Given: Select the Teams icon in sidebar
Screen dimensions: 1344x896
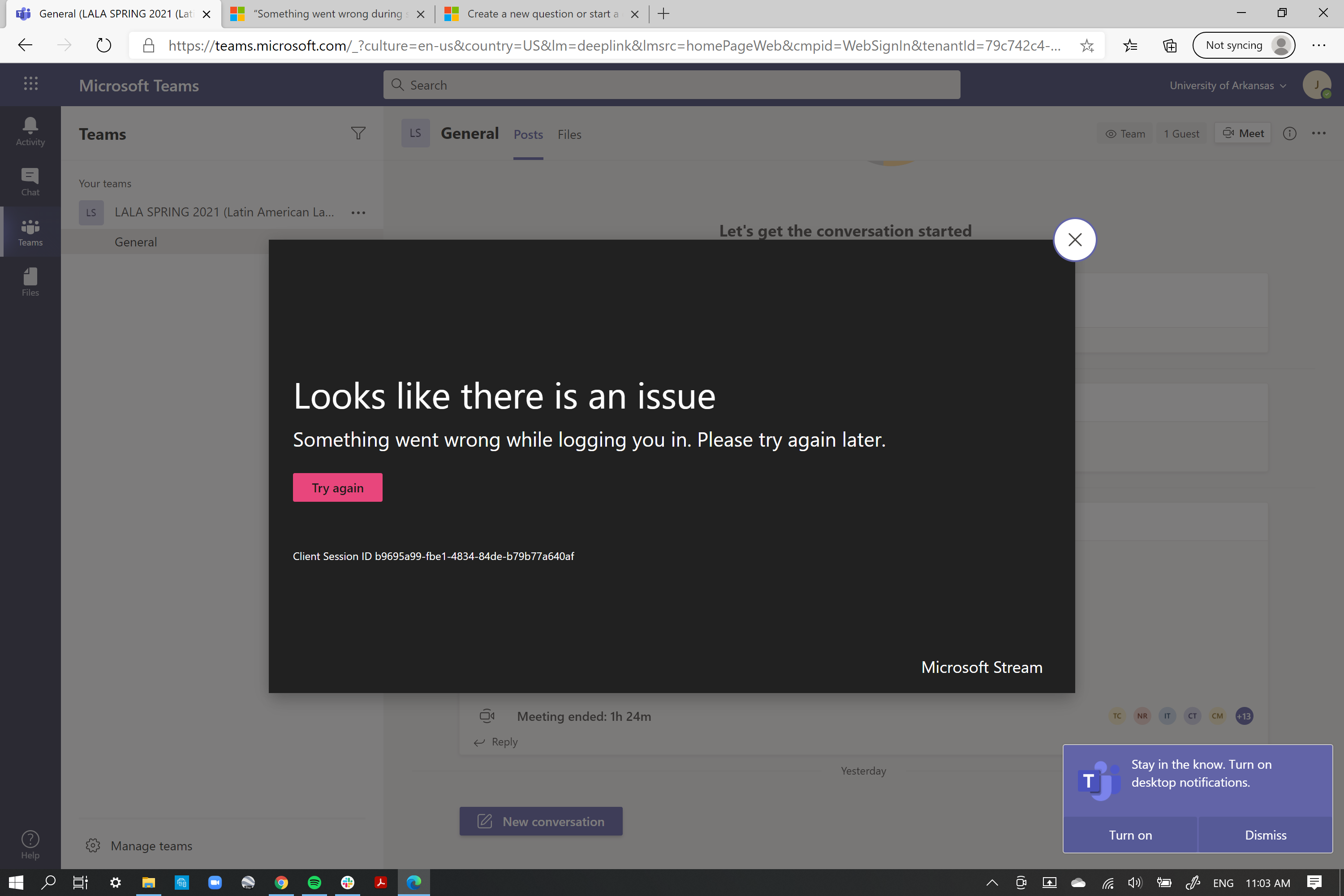Looking at the screenshot, I should tap(30, 232).
